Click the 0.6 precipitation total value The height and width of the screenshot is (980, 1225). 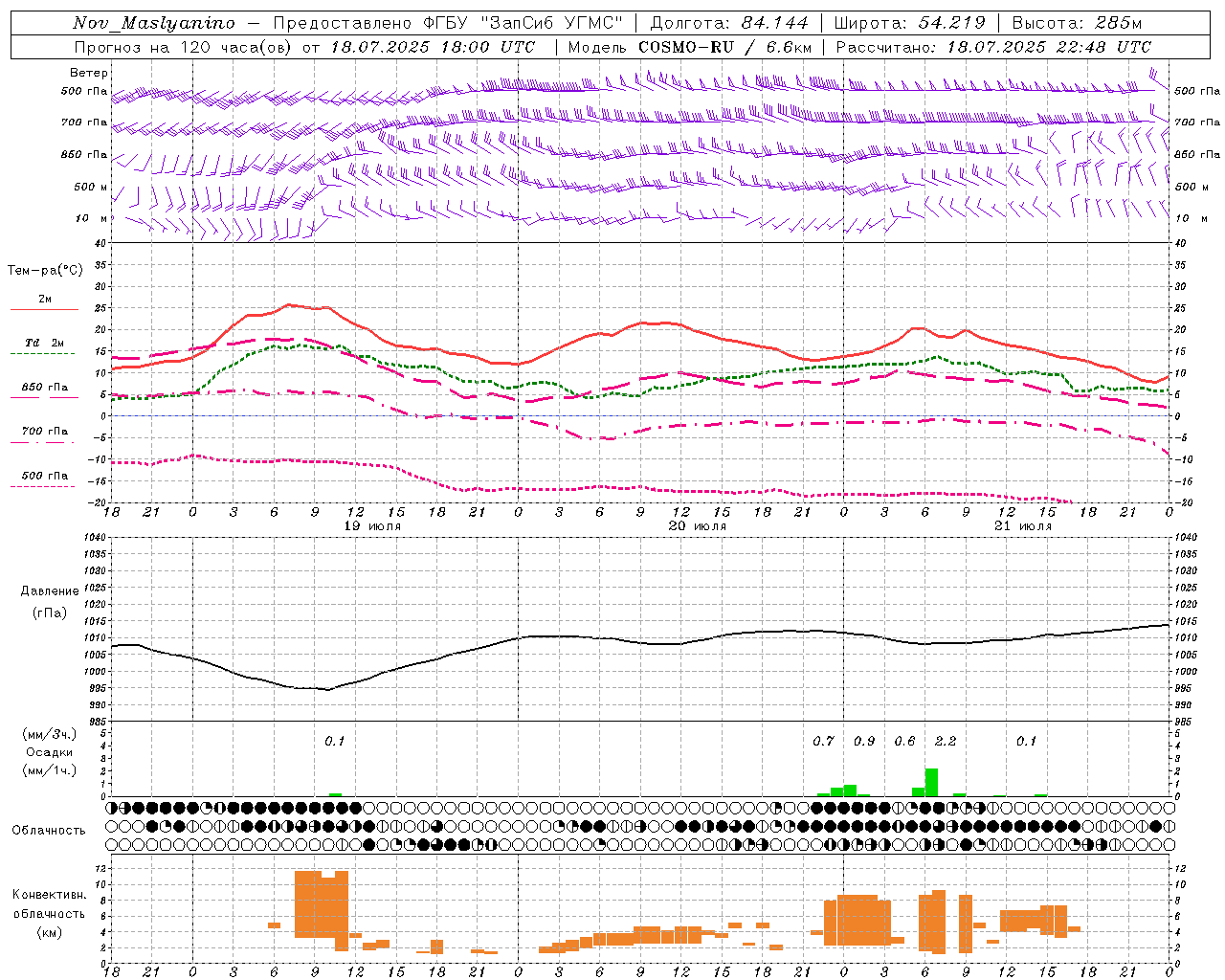pos(904,741)
